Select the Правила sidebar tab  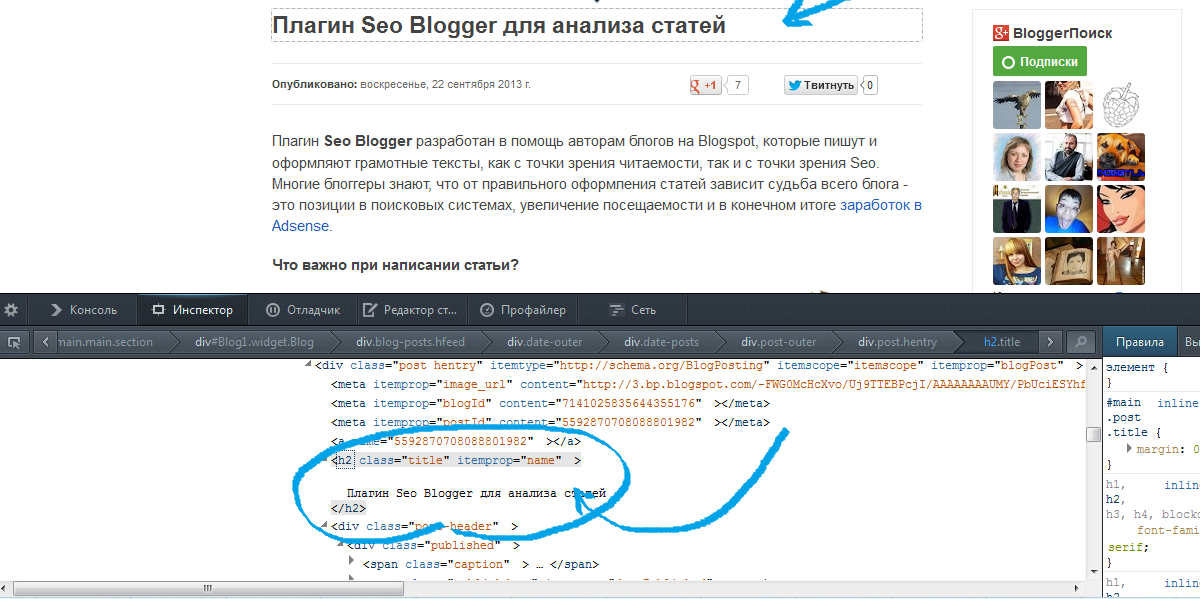click(x=1140, y=342)
